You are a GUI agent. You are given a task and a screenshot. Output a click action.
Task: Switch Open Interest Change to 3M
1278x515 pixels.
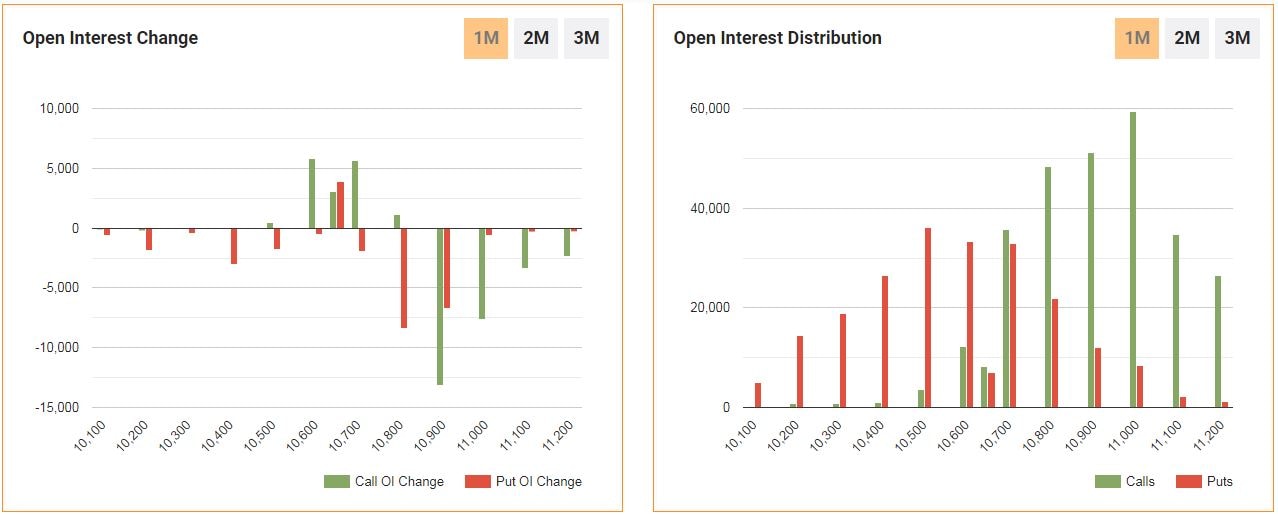586,39
